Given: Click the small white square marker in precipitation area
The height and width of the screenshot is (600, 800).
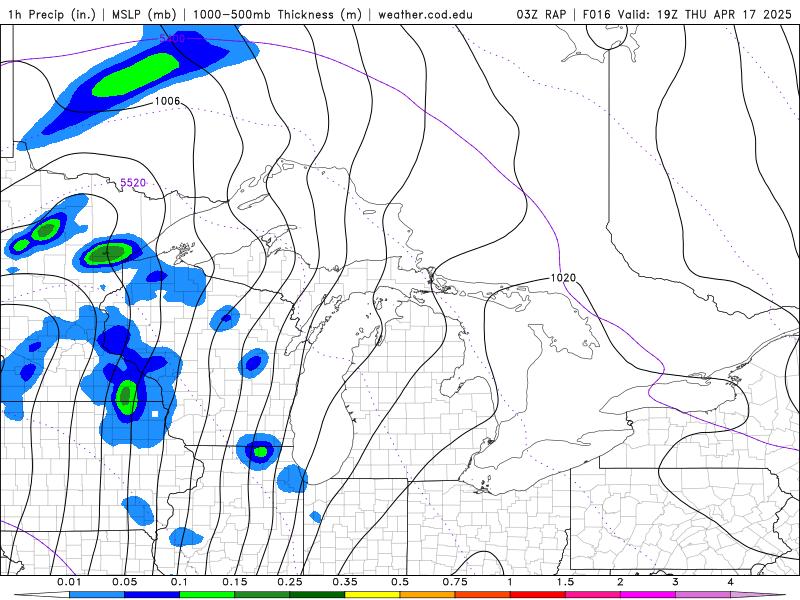Looking at the screenshot, I should point(155,414).
